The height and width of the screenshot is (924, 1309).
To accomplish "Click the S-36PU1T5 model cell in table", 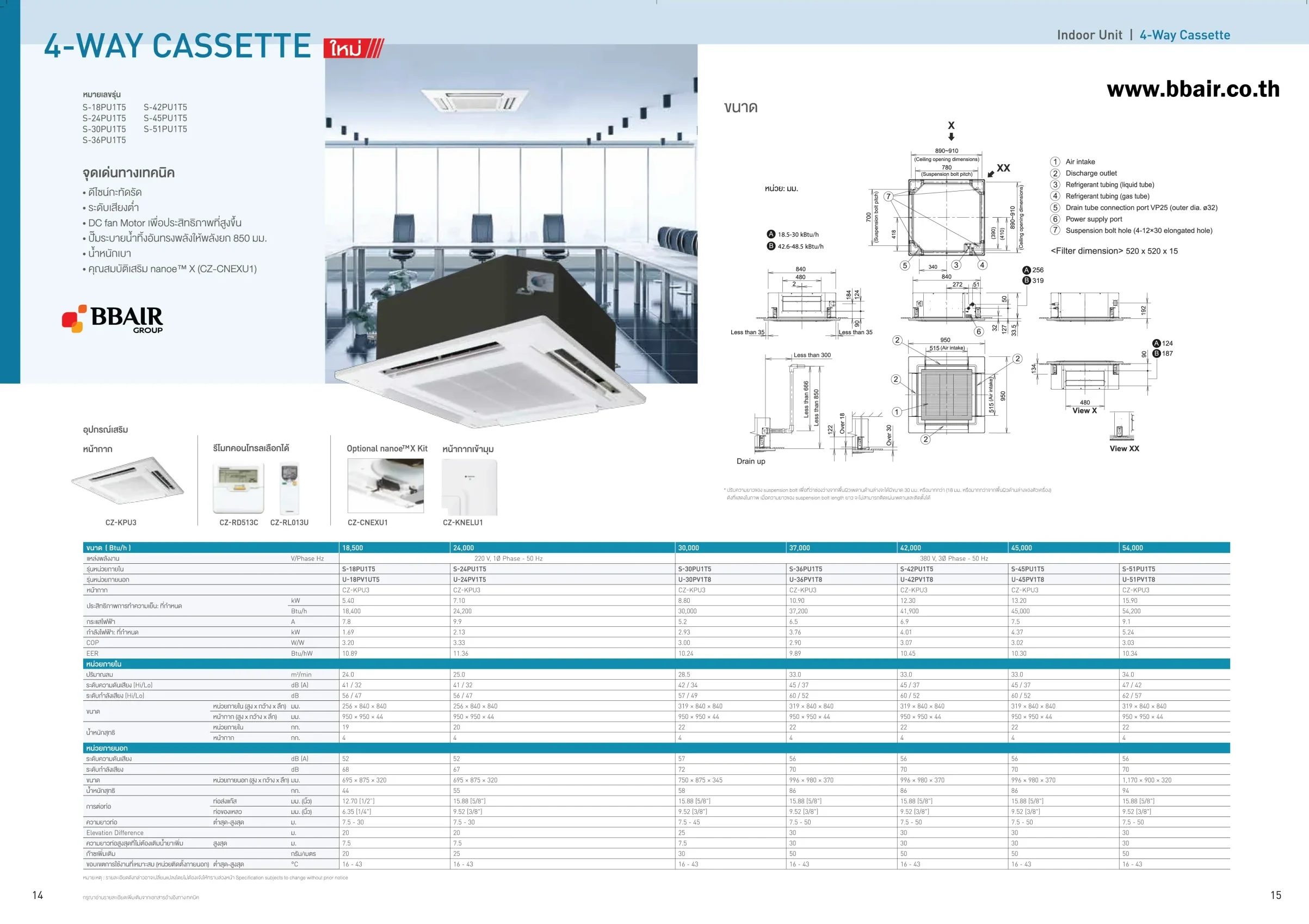I will pyautogui.click(x=805, y=569).
